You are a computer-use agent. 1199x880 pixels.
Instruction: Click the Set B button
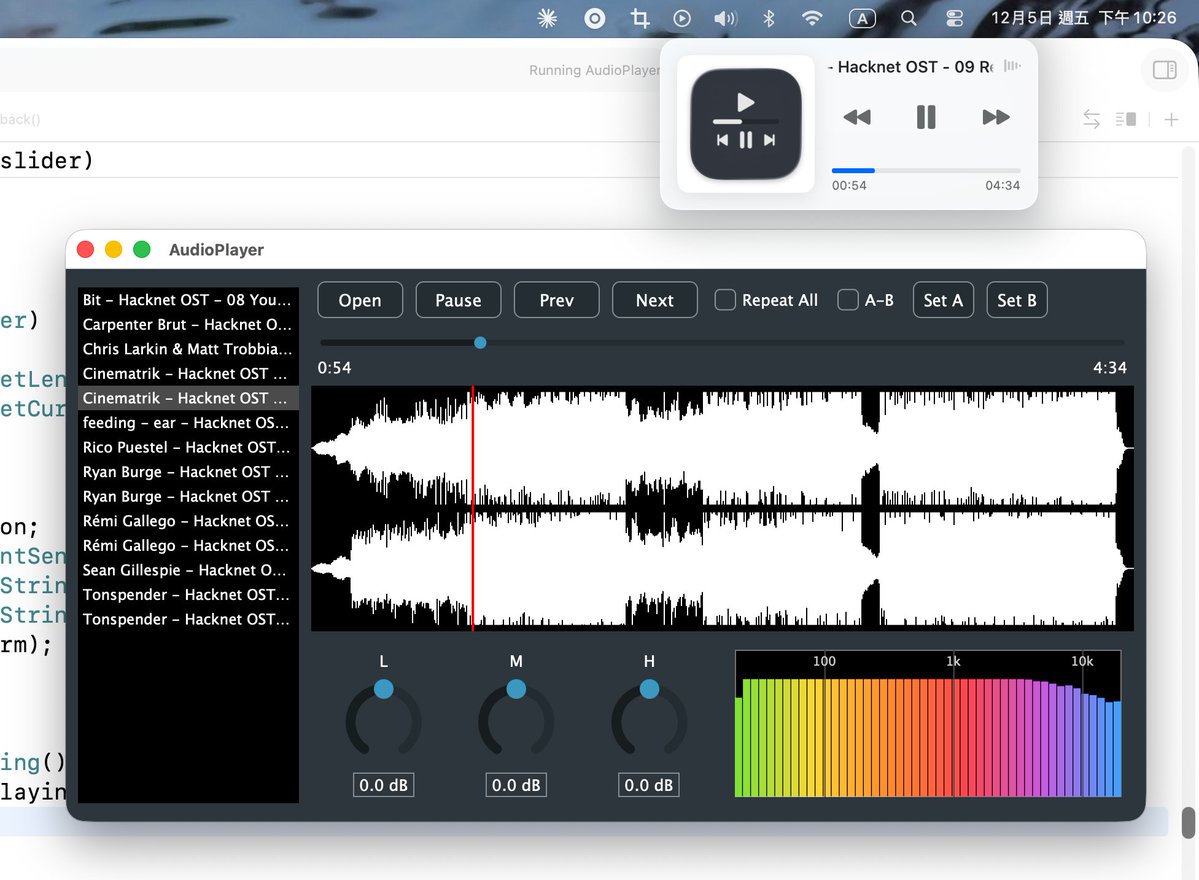(1016, 300)
